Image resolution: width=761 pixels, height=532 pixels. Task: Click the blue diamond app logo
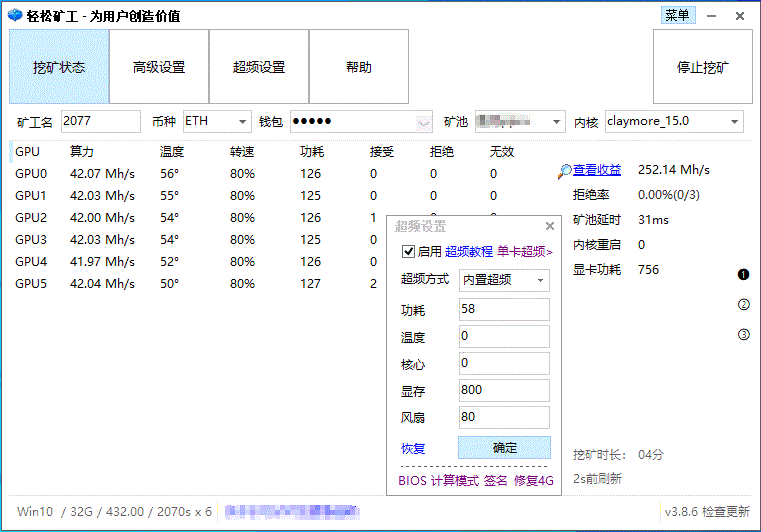click(15, 16)
